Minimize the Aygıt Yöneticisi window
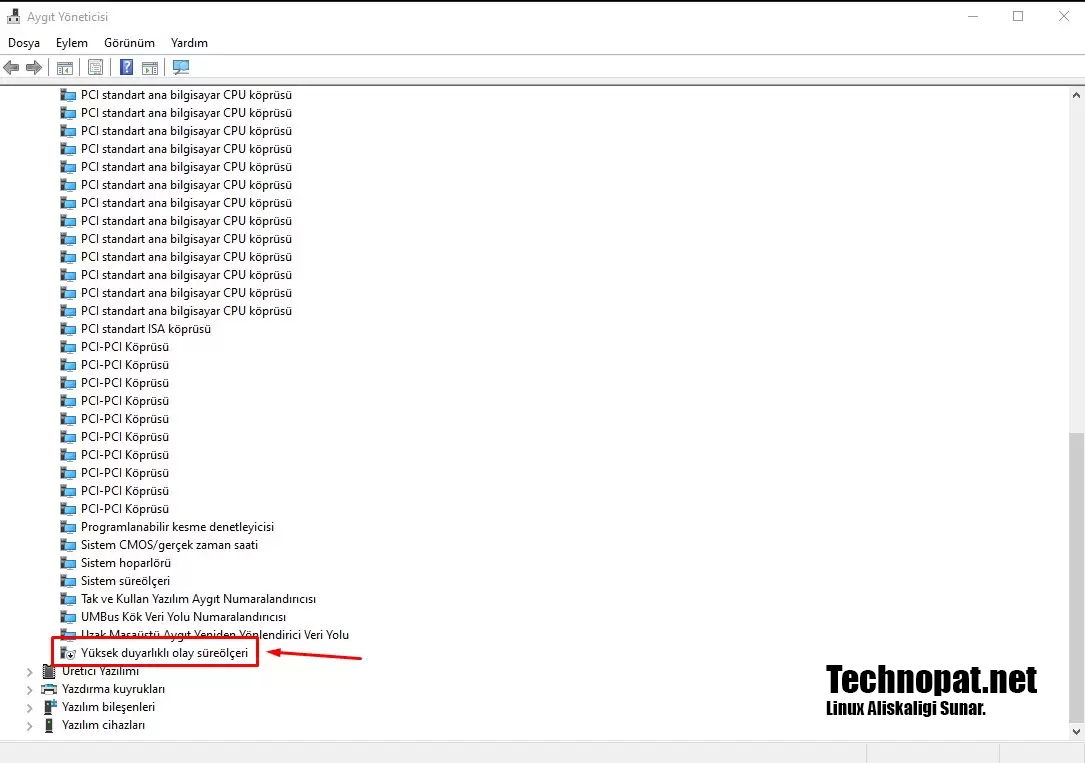The height and width of the screenshot is (763, 1085). point(973,17)
